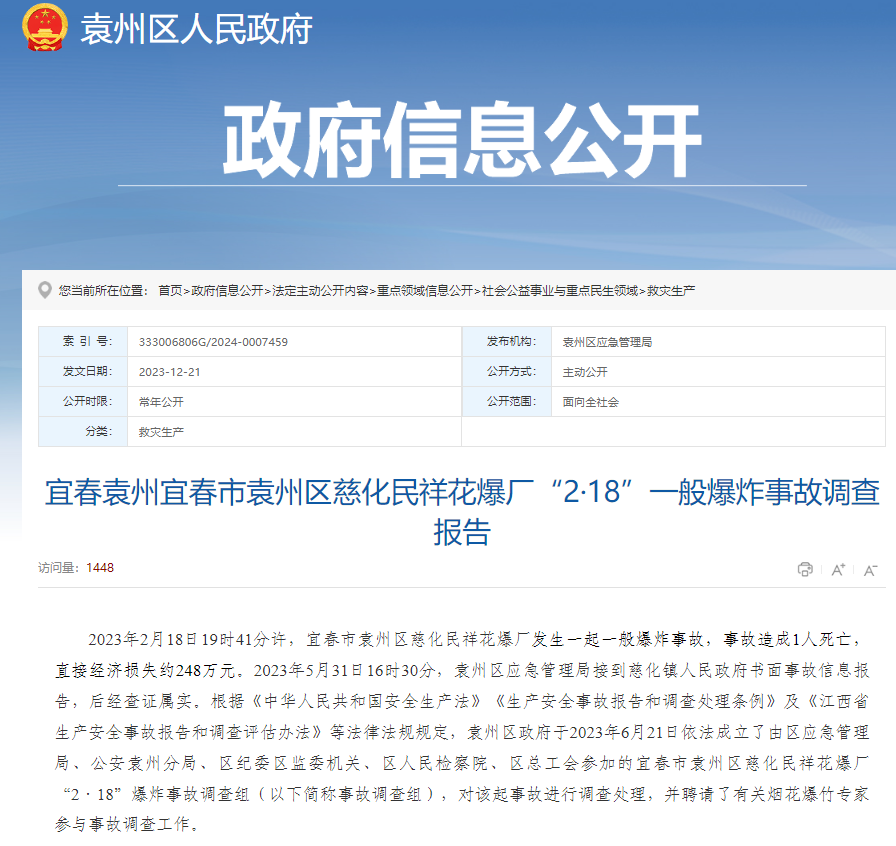This screenshot has width=896, height=846.
Task: Click the 您当前所在位置 label
Action: [x=103, y=291]
